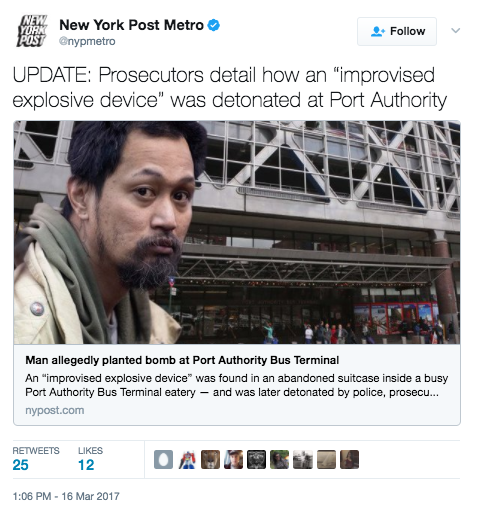Click the blue verified badge
Viewport: 482px width, 509px height.
214,25
